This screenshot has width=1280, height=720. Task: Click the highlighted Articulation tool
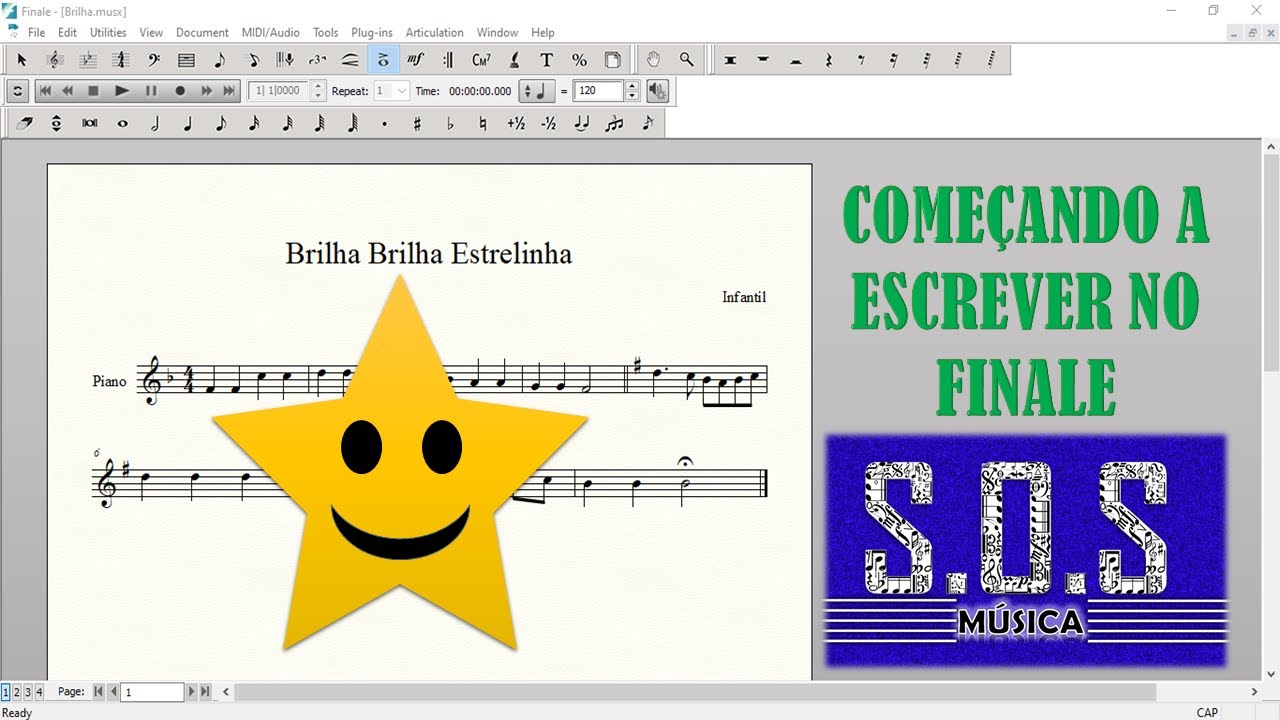pyautogui.click(x=383, y=60)
